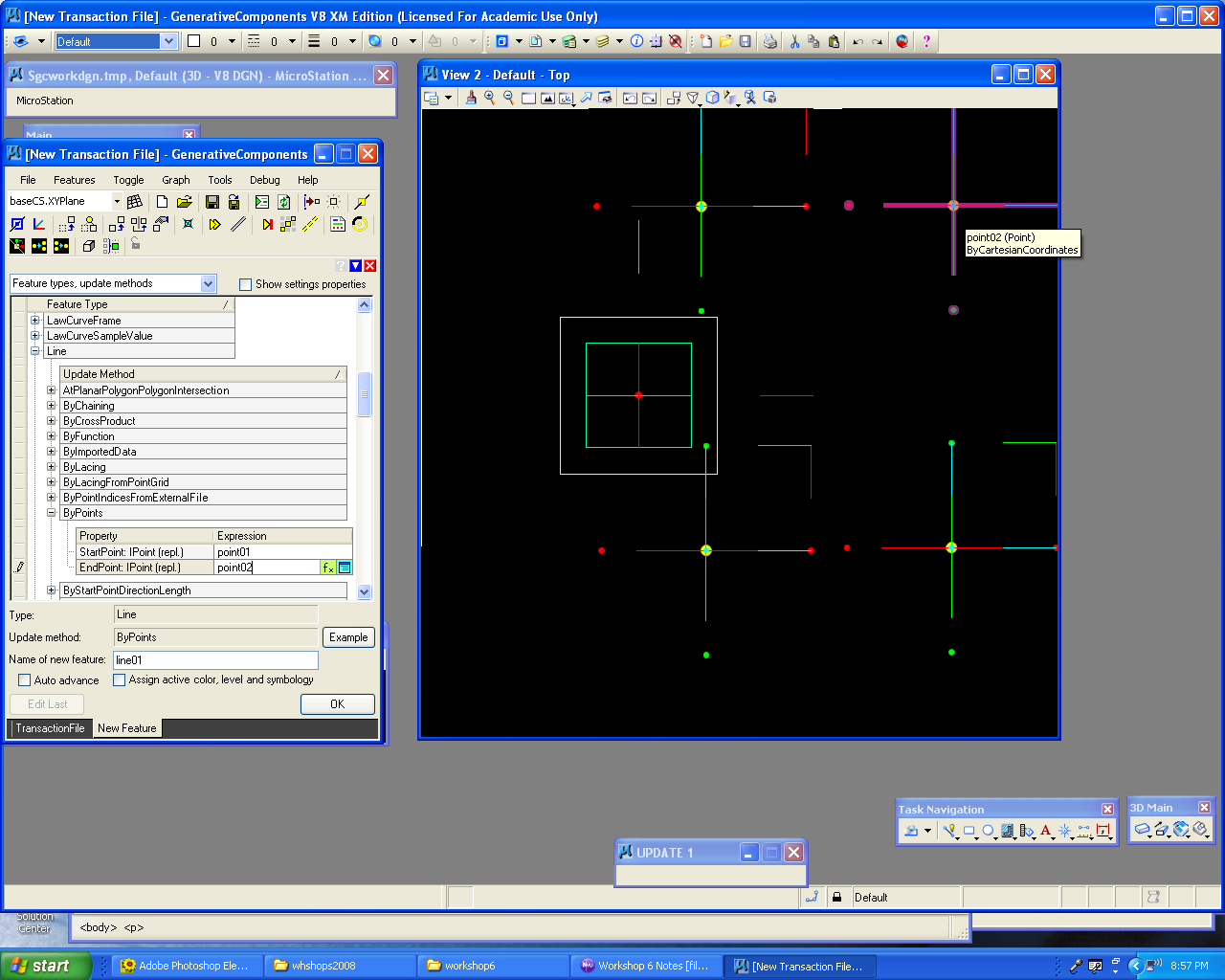Click the Open file folder icon in GenerativeComponents toolbar
1225x980 pixels.
tap(185, 202)
